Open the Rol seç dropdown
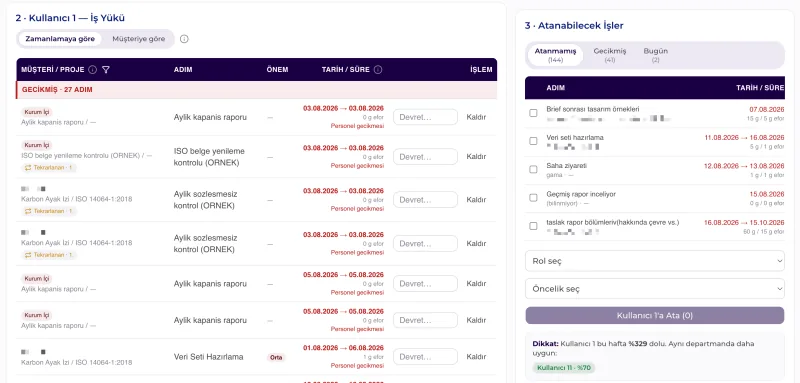The width and height of the screenshot is (800, 383). [x=655, y=261]
